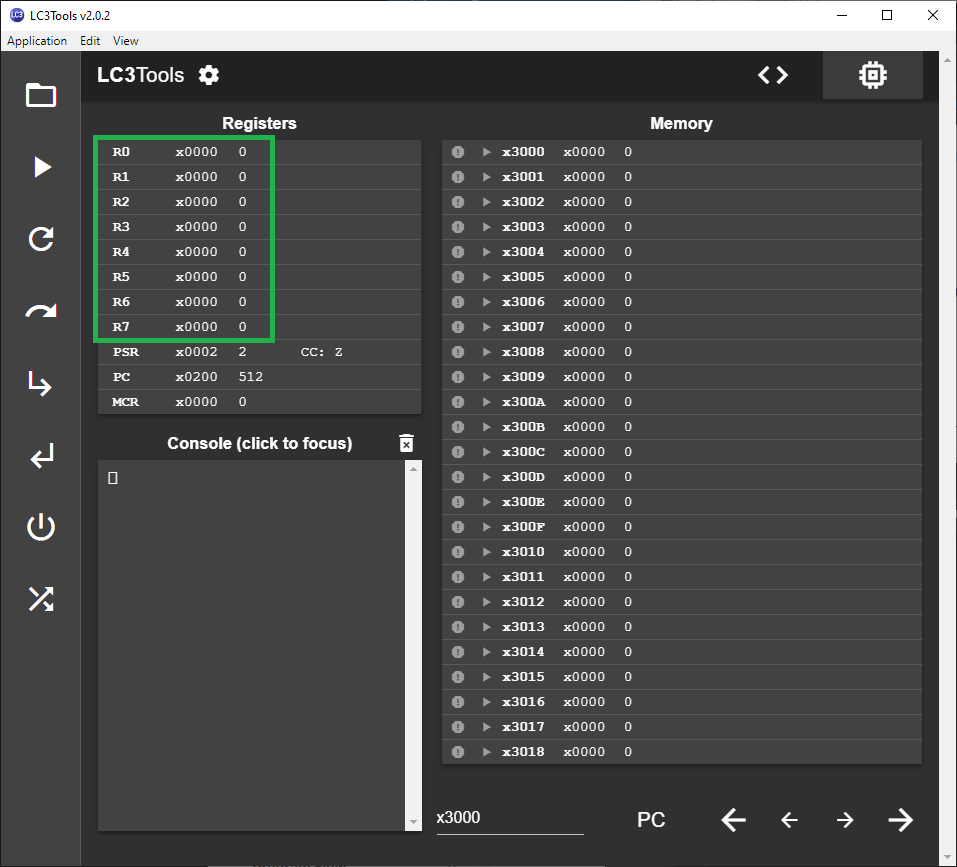
Task: Set PC to x3006 using its arrow
Action: pos(486,302)
